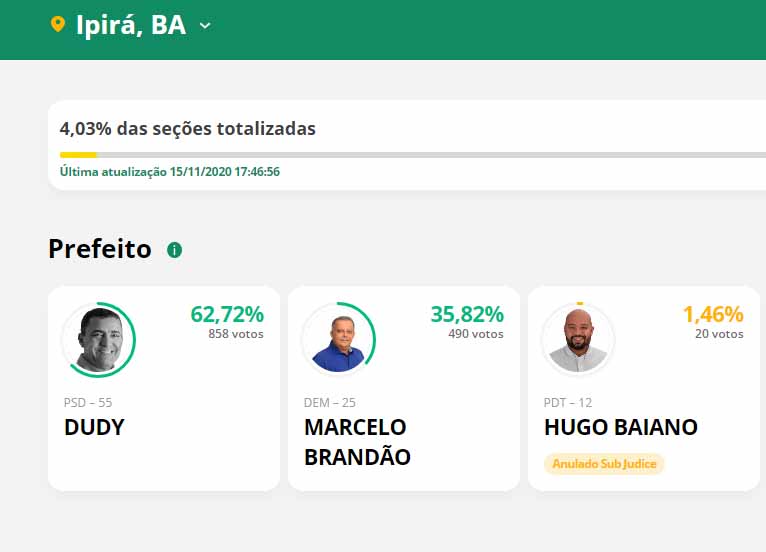Click Dudy's candidate photo

[97, 340]
